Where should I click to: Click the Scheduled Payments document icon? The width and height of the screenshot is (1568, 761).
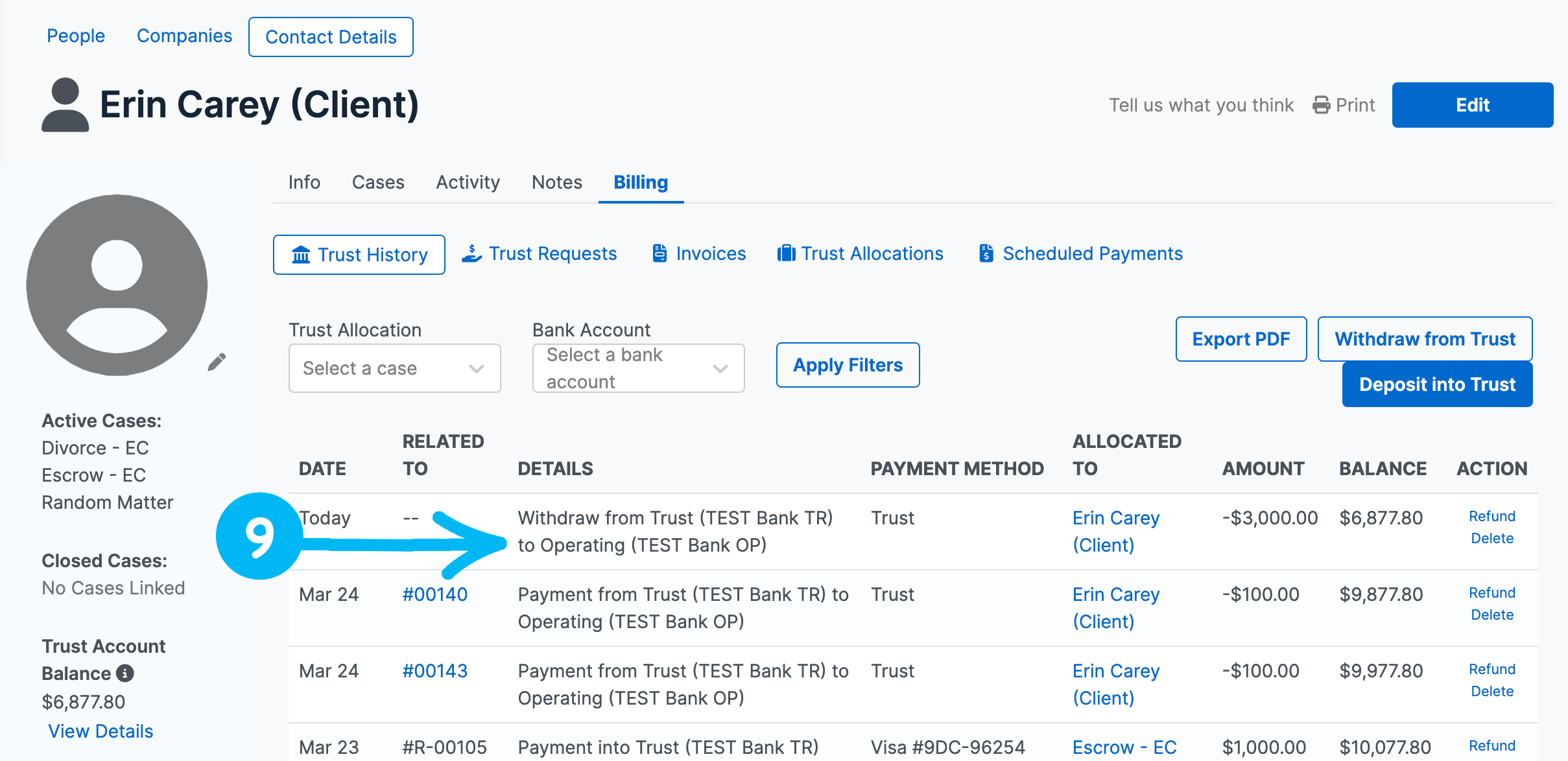pyautogui.click(x=987, y=253)
